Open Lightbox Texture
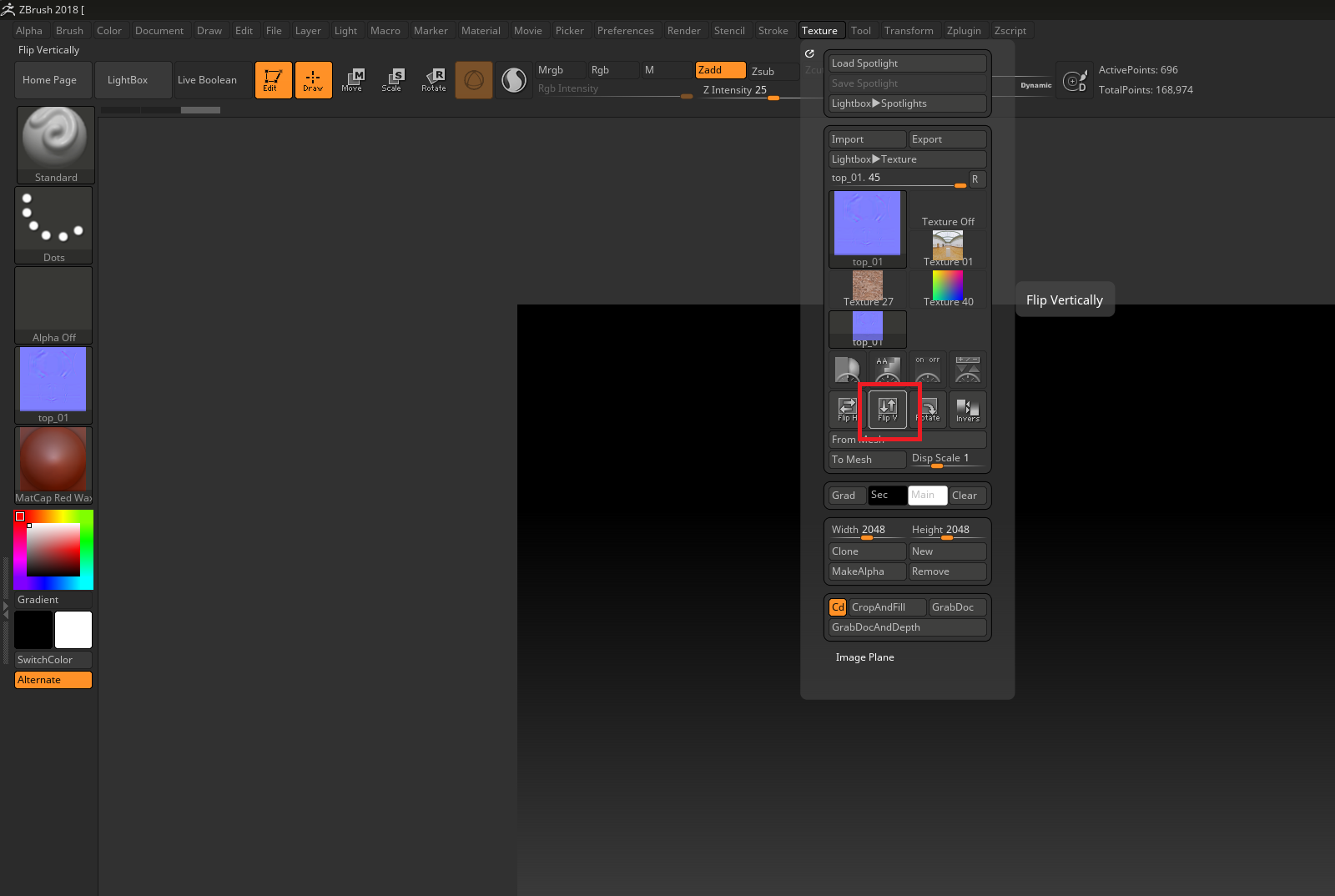 908,159
